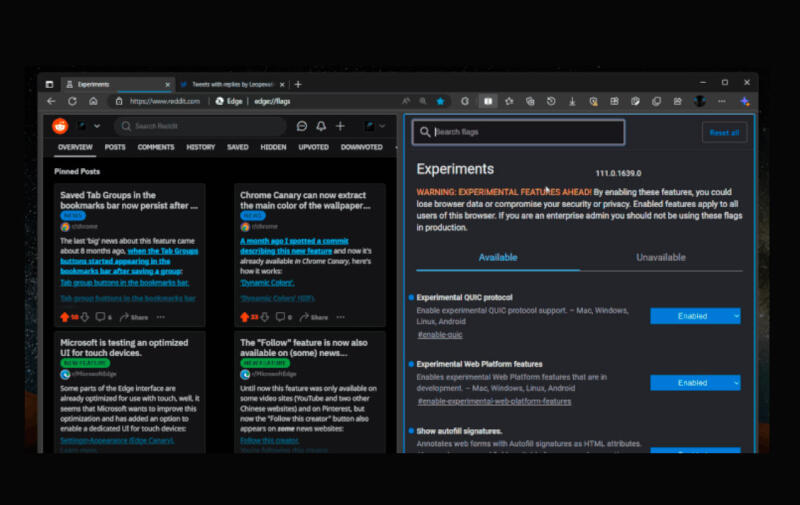Upvote the Chrome Canary wallpaper color post
The image size is (800, 505).
244,317
